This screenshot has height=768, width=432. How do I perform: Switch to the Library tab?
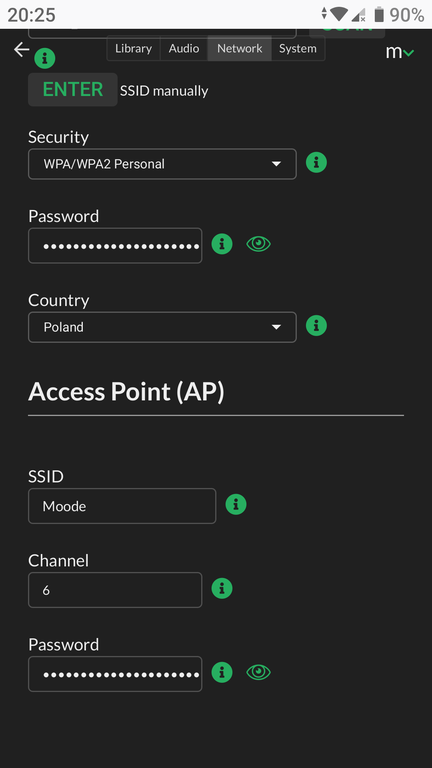pyautogui.click(x=133, y=48)
